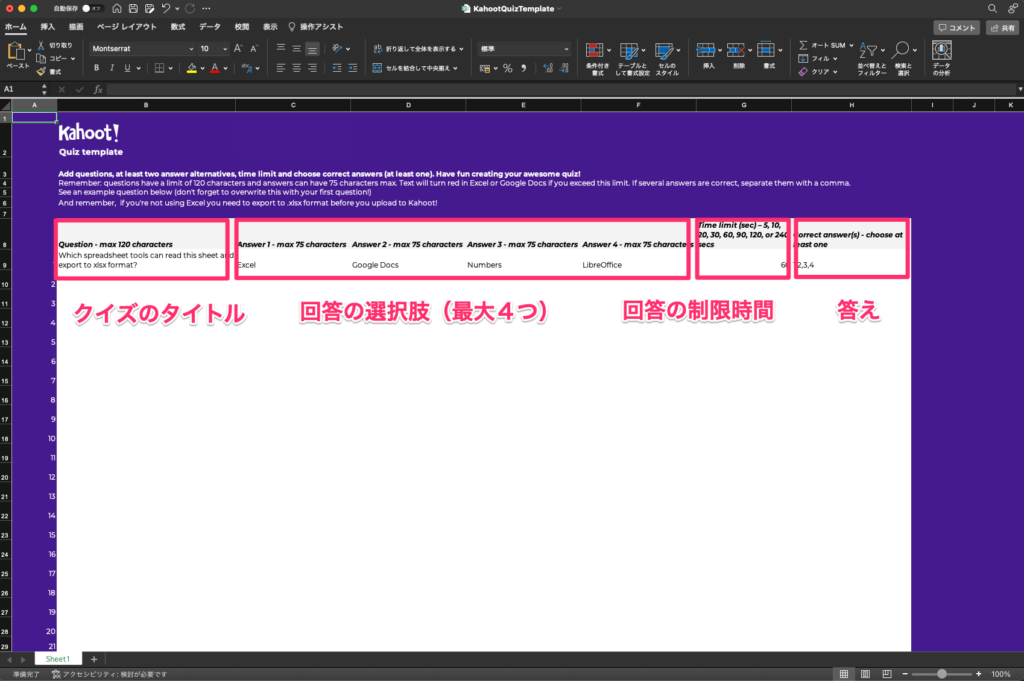Open the 数式 ribbon tab
This screenshot has height=681, width=1024.
coord(178,27)
